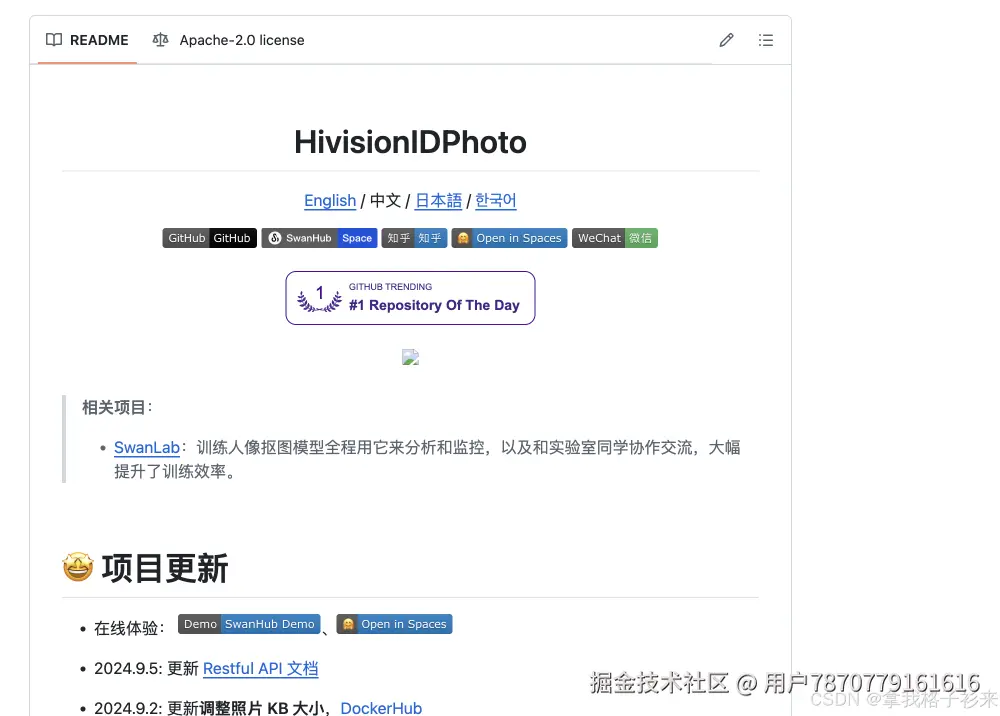Click the WeChat 微信 badge

click(x=615, y=238)
